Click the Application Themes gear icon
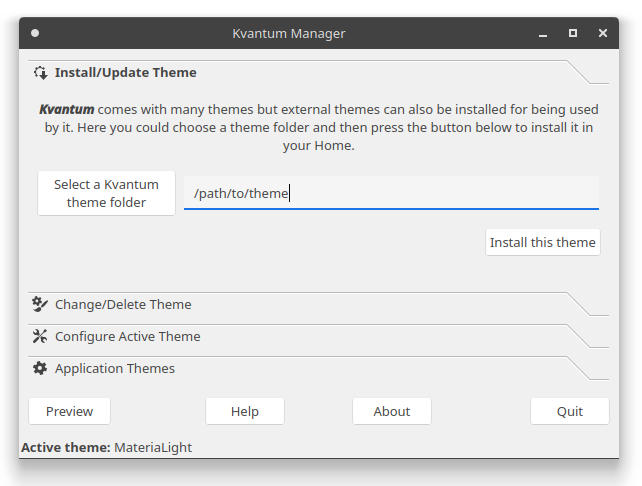The image size is (642, 486). pos(40,368)
